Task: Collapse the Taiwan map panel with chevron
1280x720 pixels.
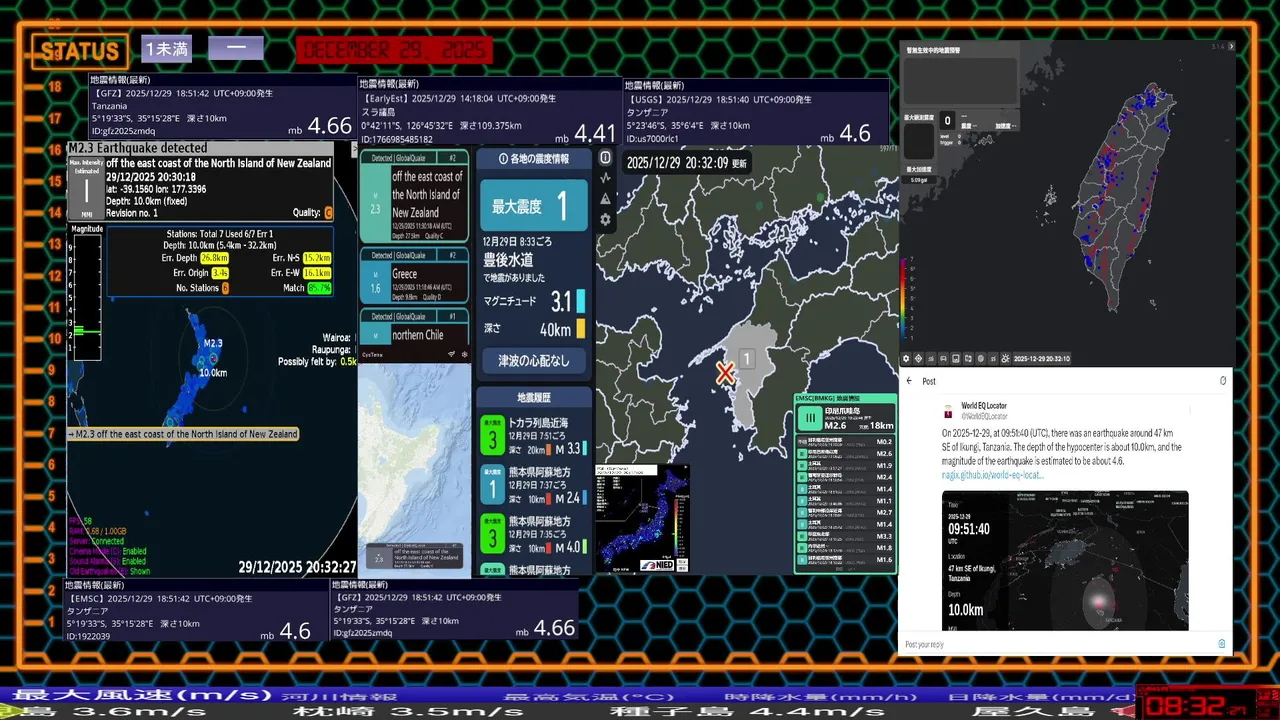Action: (x=1232, y=46)
